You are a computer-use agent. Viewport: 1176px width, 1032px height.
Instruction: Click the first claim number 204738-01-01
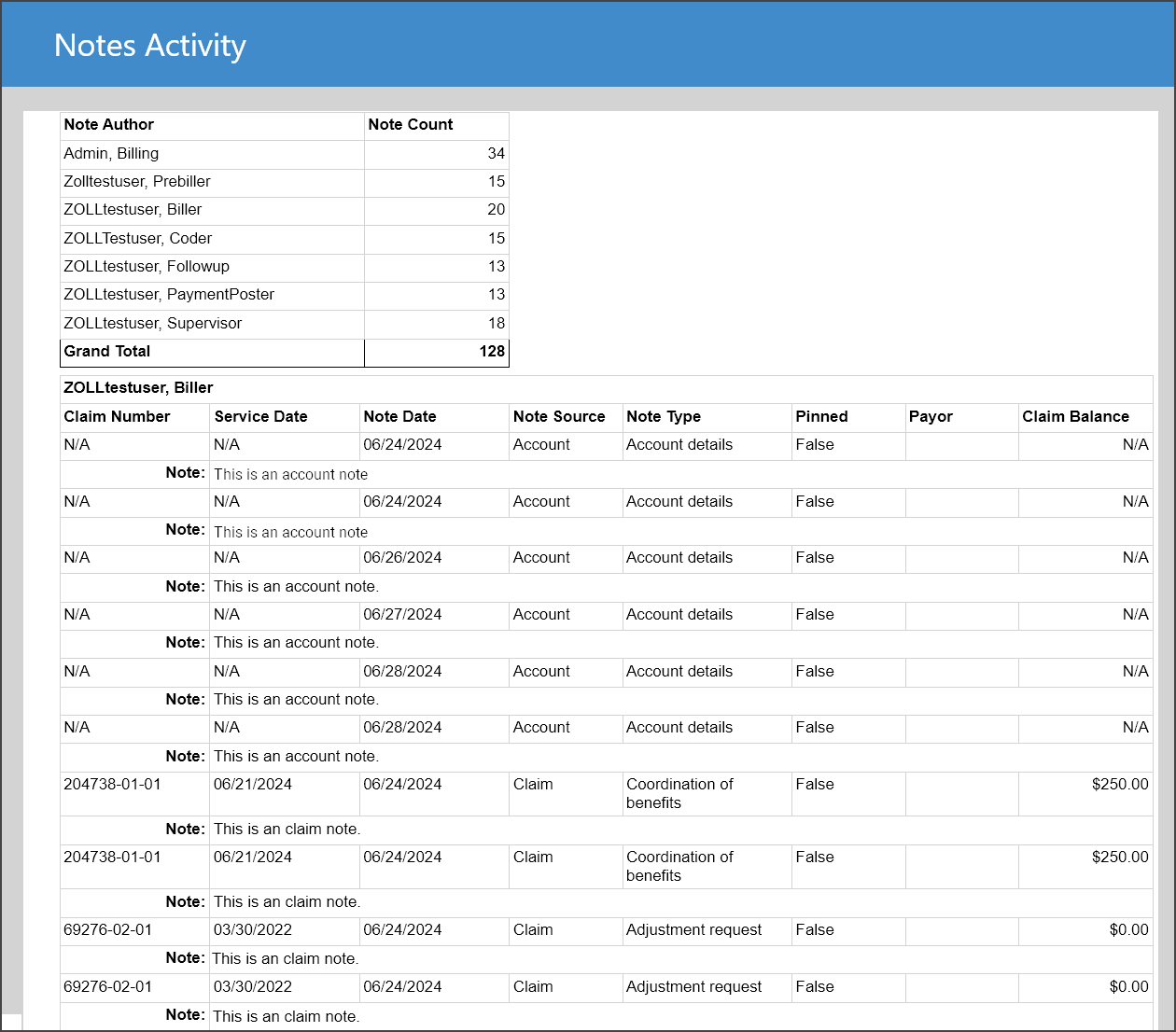[112, 785]
